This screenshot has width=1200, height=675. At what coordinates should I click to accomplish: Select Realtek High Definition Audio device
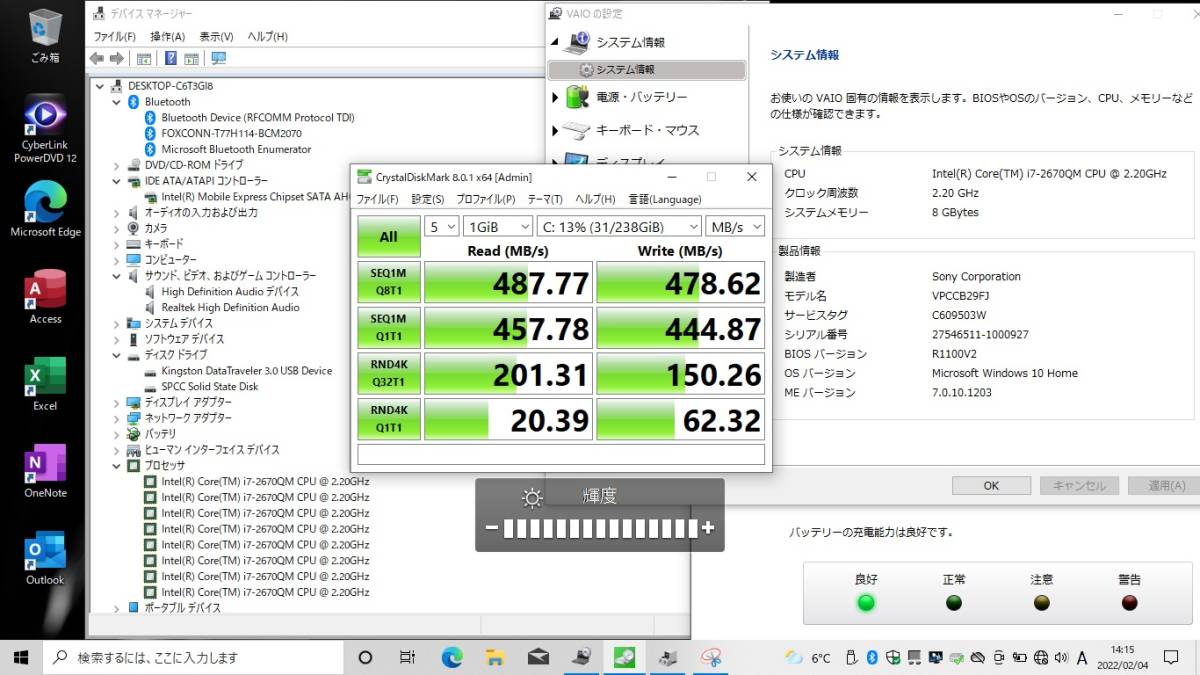click(x=230, y=307)
